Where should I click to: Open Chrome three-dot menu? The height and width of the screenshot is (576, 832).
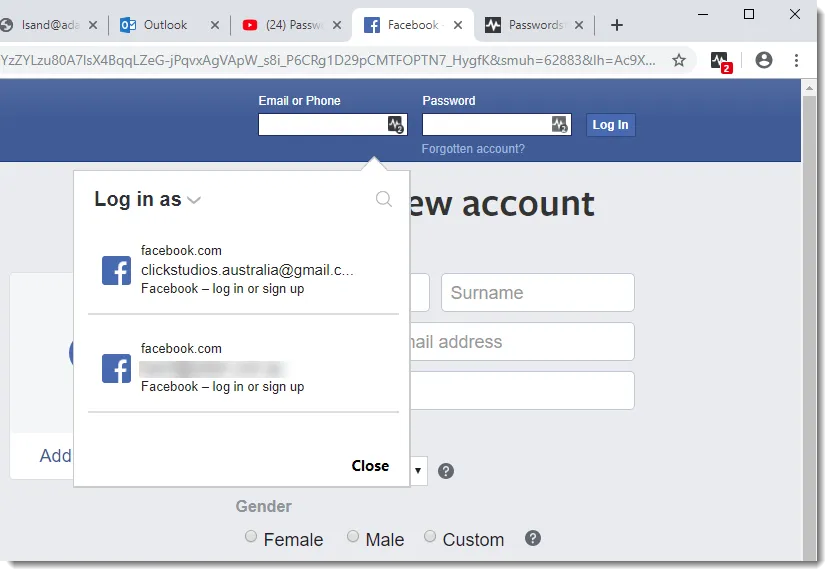tap(796, 60)
